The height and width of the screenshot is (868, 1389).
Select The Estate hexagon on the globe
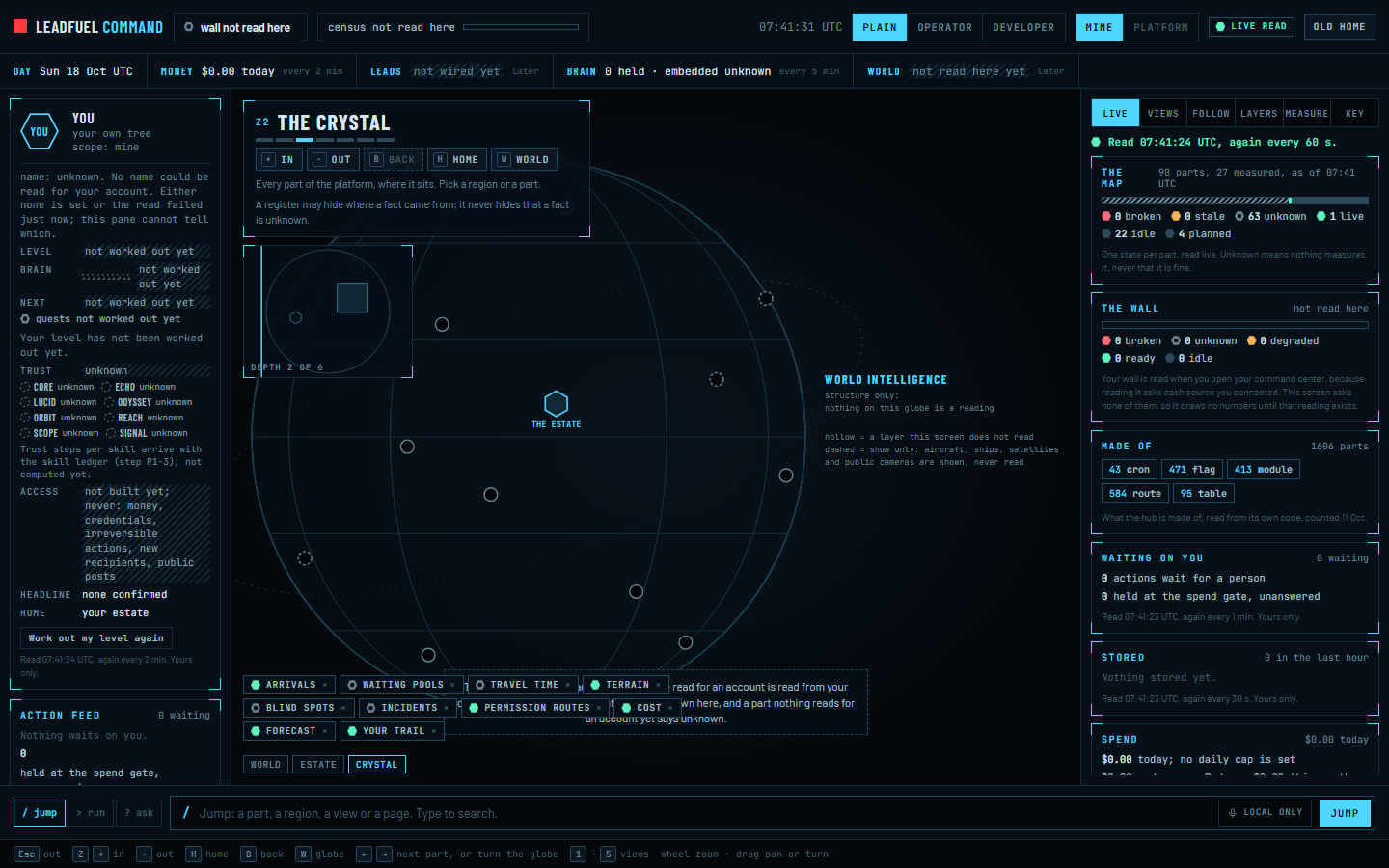(x=557, y=403)
